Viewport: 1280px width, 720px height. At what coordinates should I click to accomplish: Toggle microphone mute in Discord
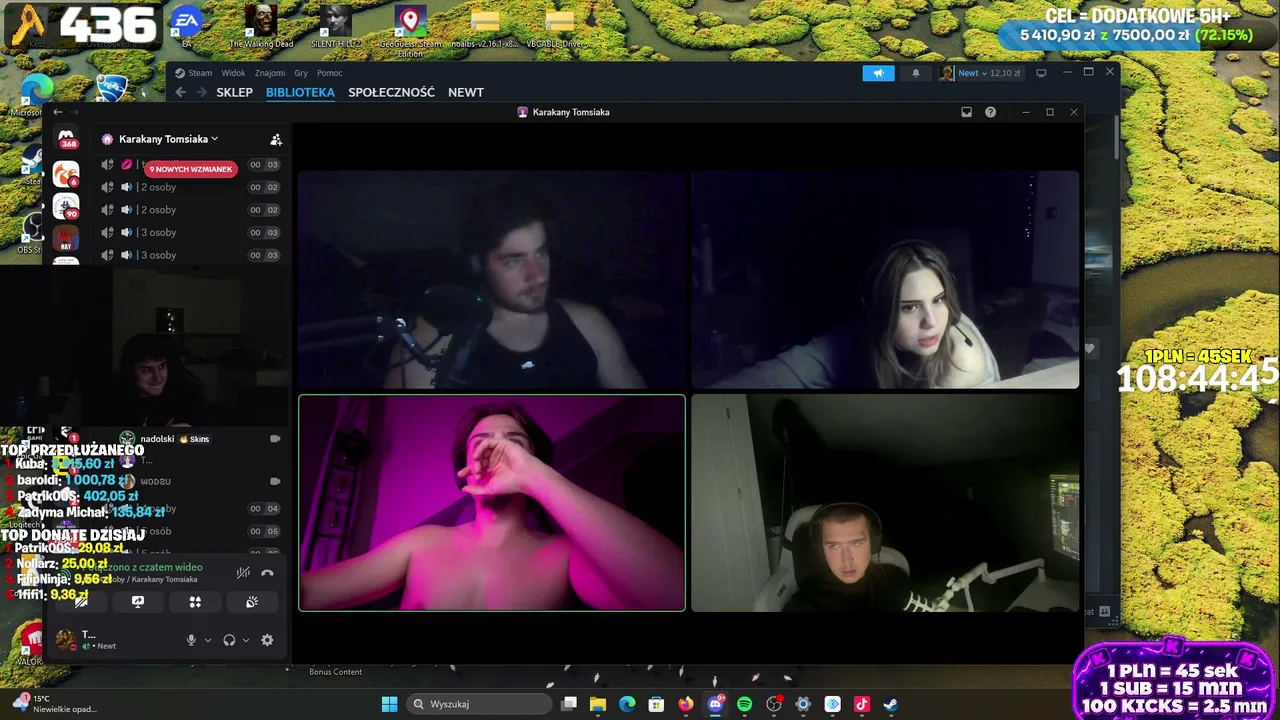191,640
